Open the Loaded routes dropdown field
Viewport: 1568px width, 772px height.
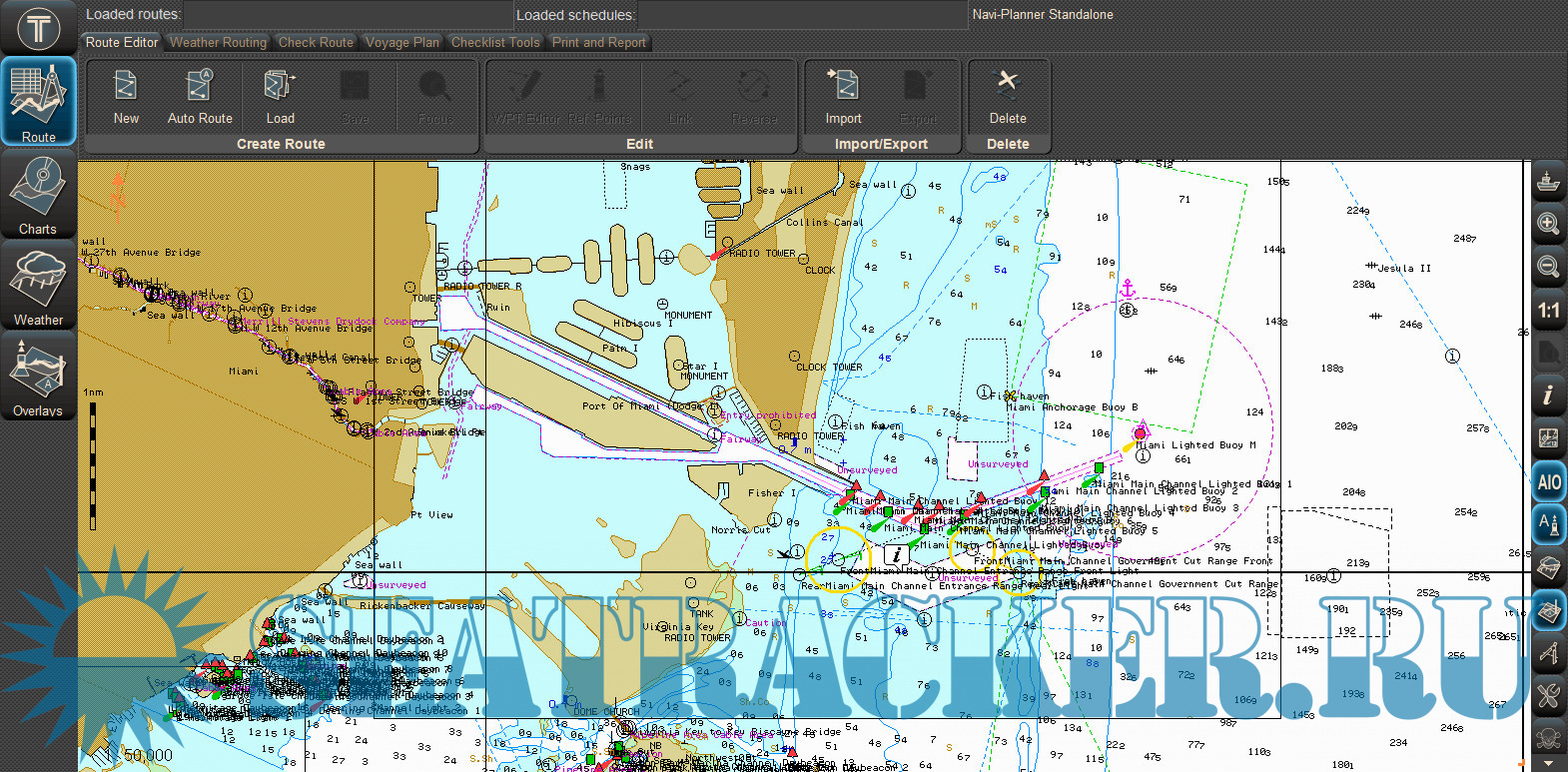(348, 15)
